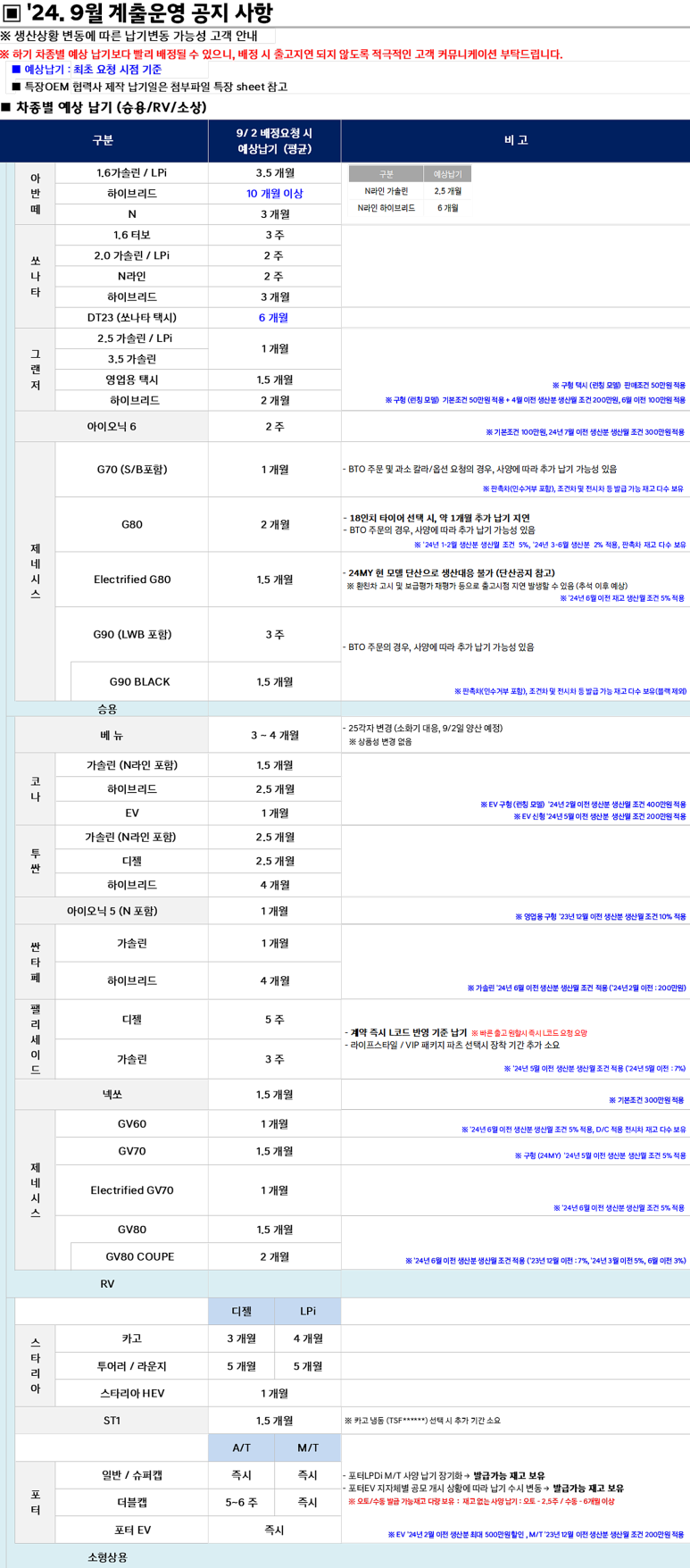Select the ※ 기본조건 300만원 적용 note
Viewport: 690px width, 1568px height.
coord(647,1100)
